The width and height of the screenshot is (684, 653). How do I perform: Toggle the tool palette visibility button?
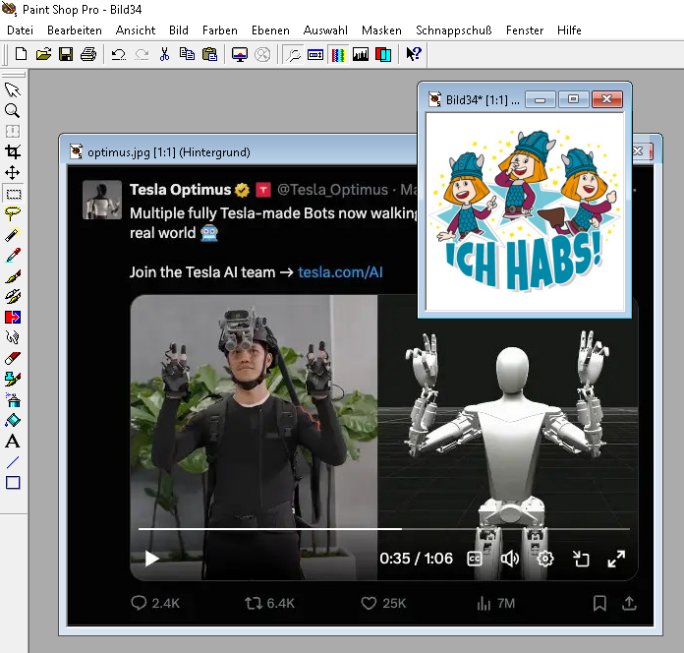(293, 55)
